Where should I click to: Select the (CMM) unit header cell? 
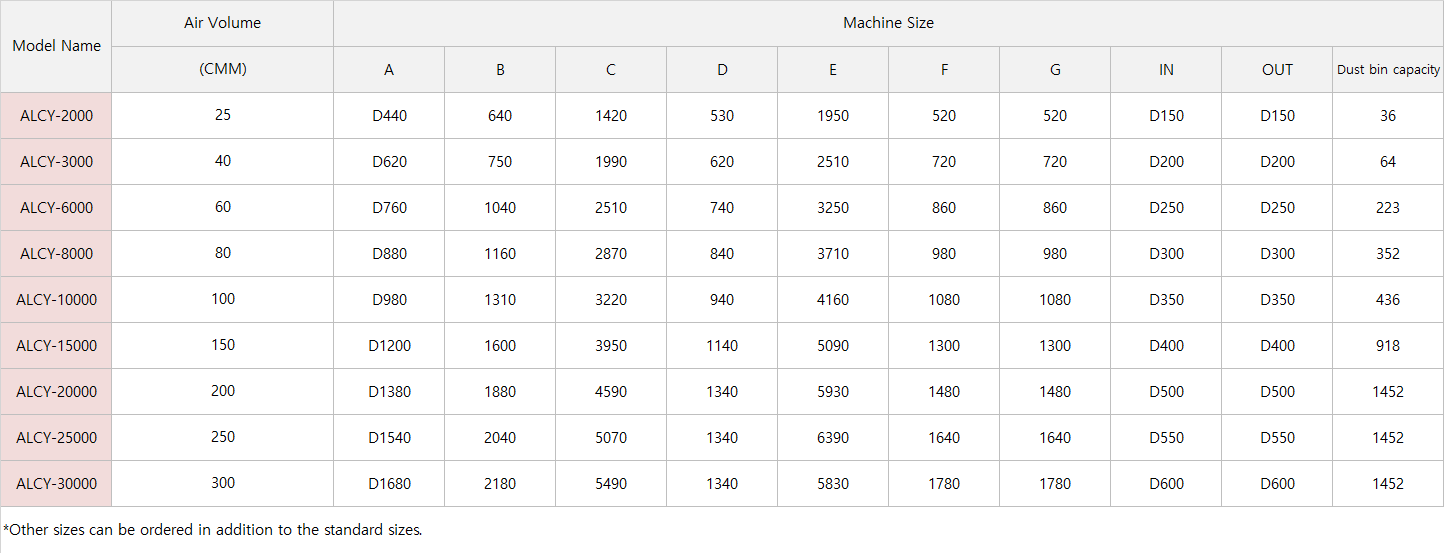coord(222,70)
